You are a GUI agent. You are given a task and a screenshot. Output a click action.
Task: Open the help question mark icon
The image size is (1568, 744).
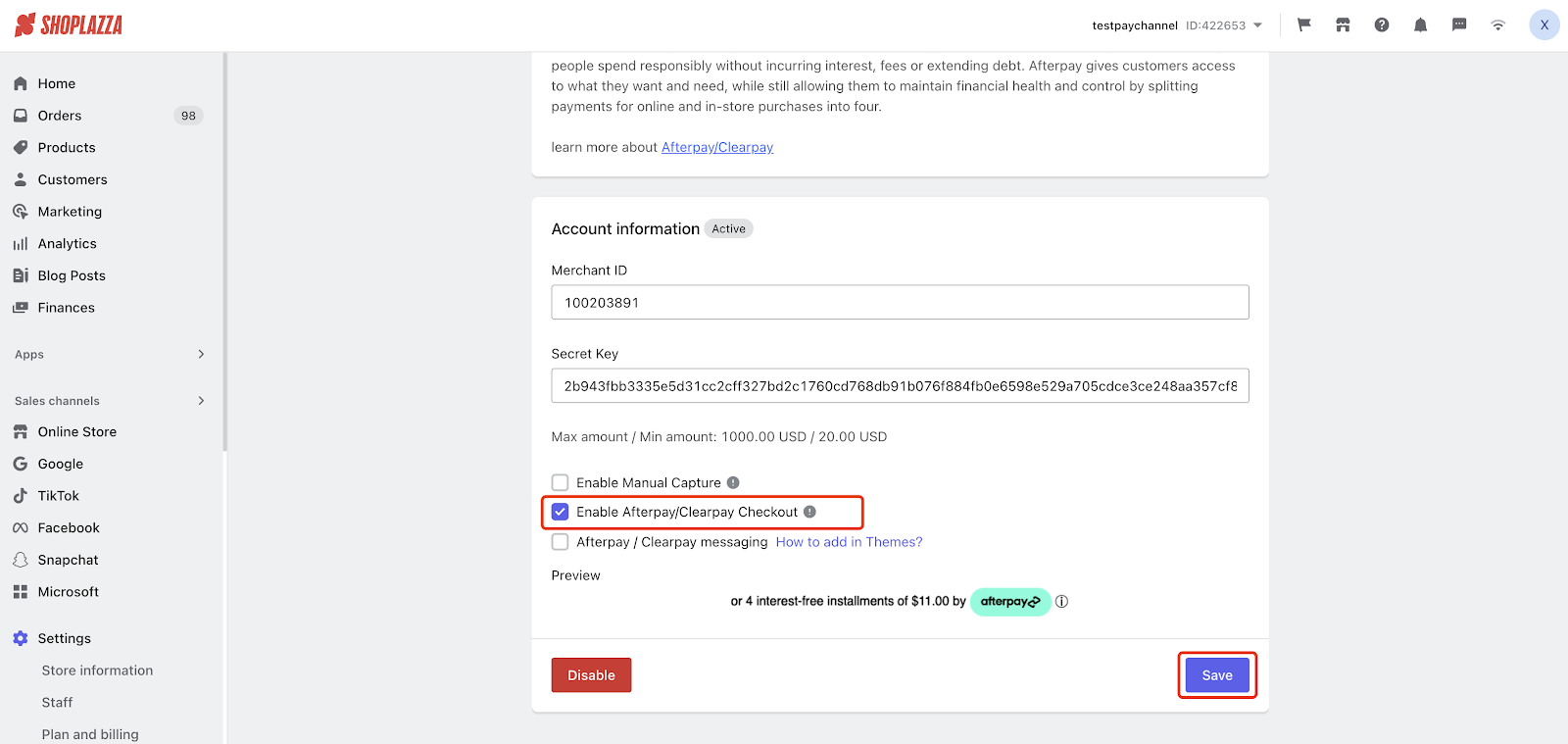1382,25
